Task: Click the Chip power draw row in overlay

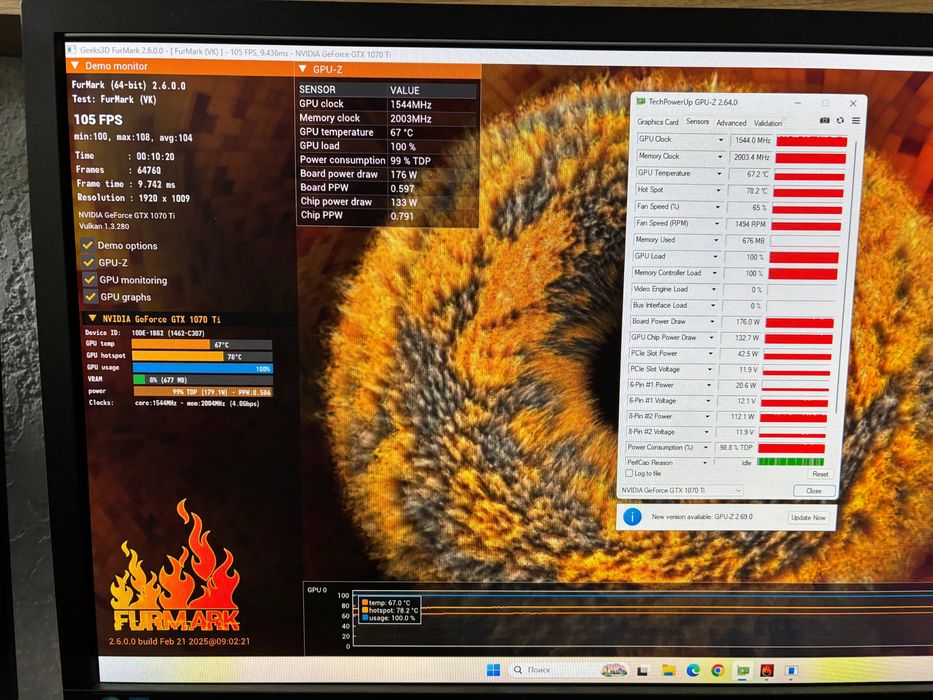Action: [387, 202]
